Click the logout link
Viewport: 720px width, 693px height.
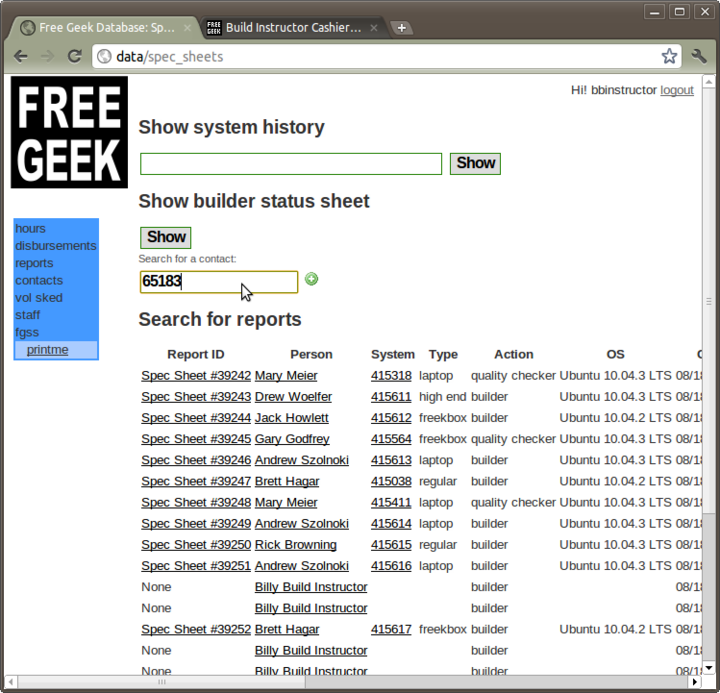[677, 90]
